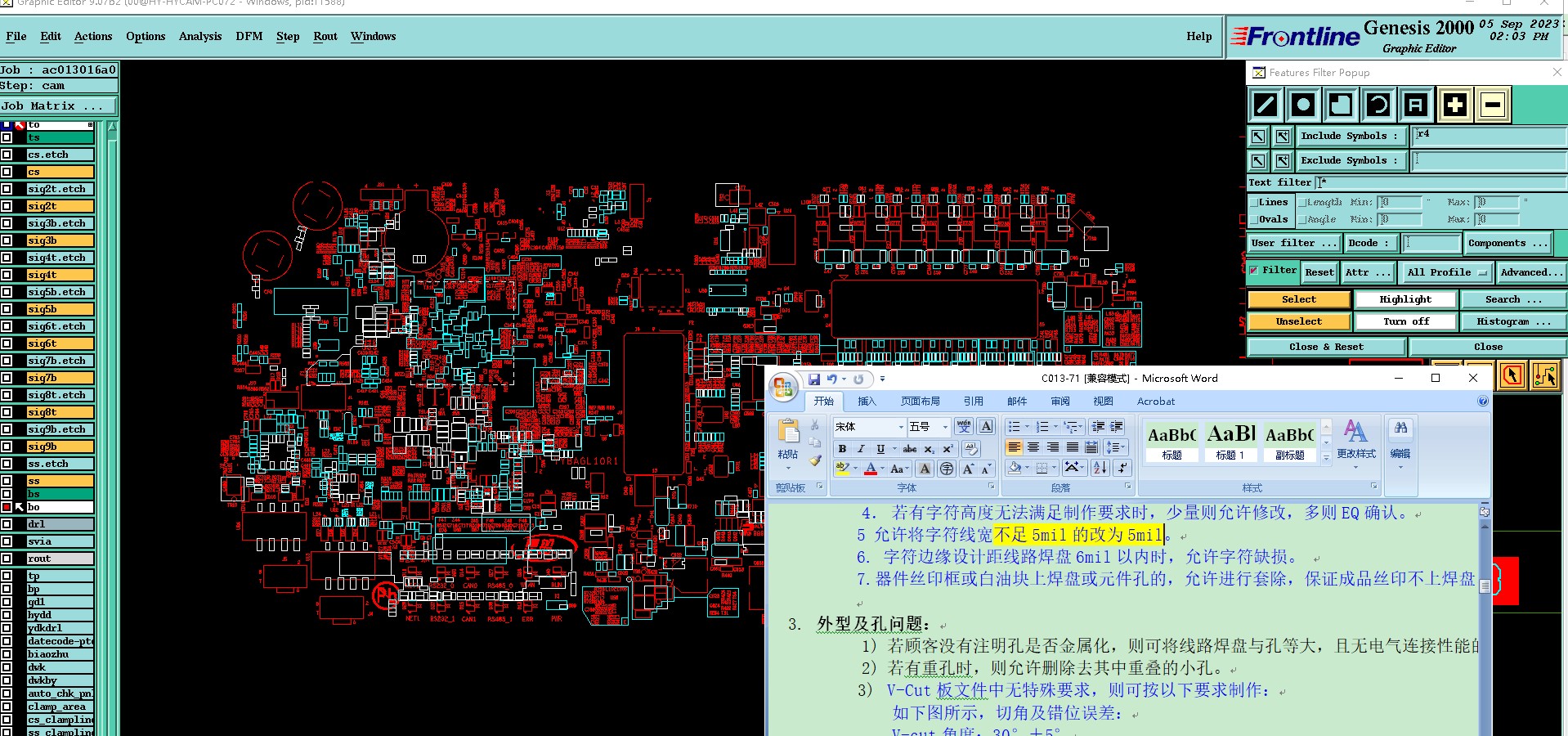
Task: Click the Job Matrix ... button
Action: (x=59, y=106)
